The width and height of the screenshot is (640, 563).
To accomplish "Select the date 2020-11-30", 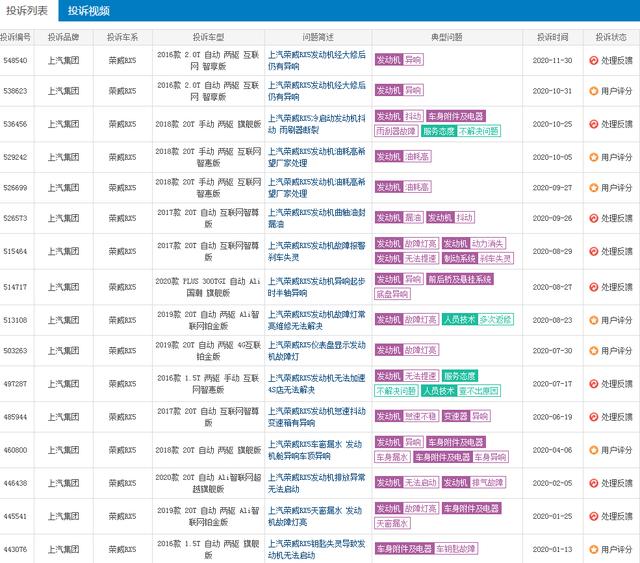I will tap(552, 60).
